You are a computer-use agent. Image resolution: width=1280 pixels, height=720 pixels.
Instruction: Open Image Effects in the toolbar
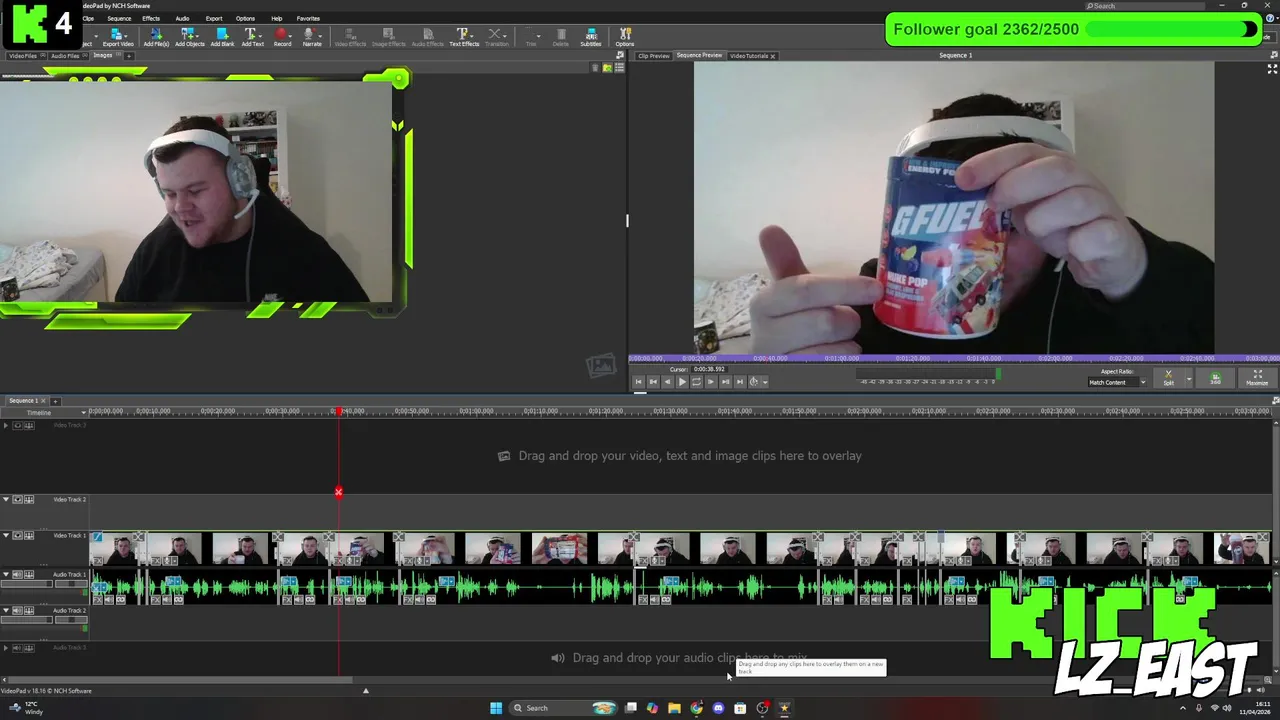389,38
